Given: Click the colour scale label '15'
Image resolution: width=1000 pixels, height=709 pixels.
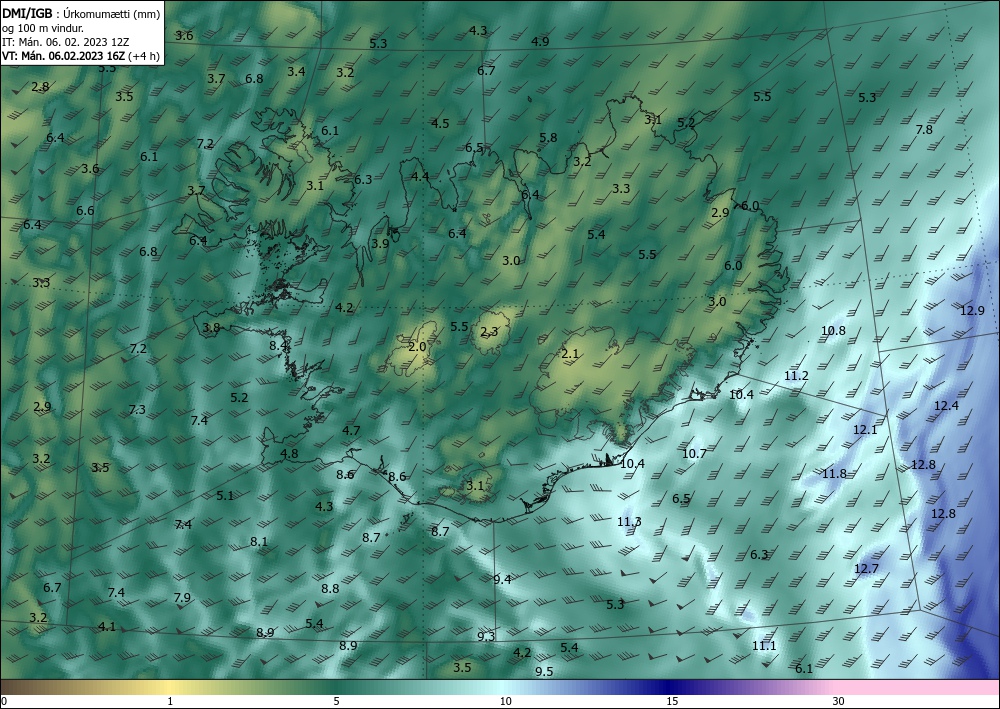Looking at the screenshot, I should [x=672, y=702].
